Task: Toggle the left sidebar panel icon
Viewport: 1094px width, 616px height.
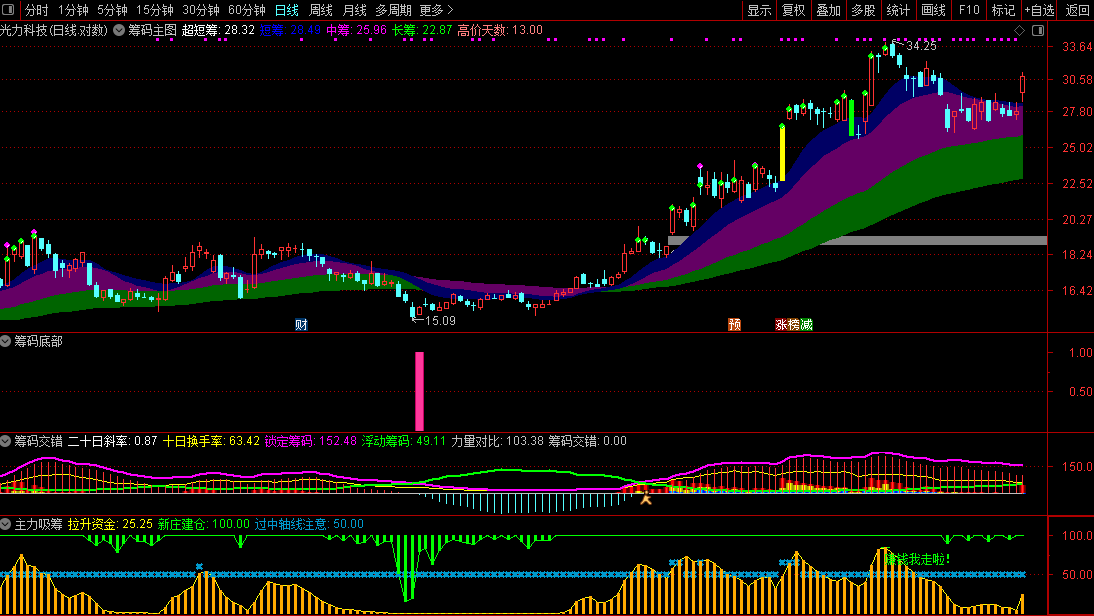Action: pyautogui.click(x=10, y=10)
